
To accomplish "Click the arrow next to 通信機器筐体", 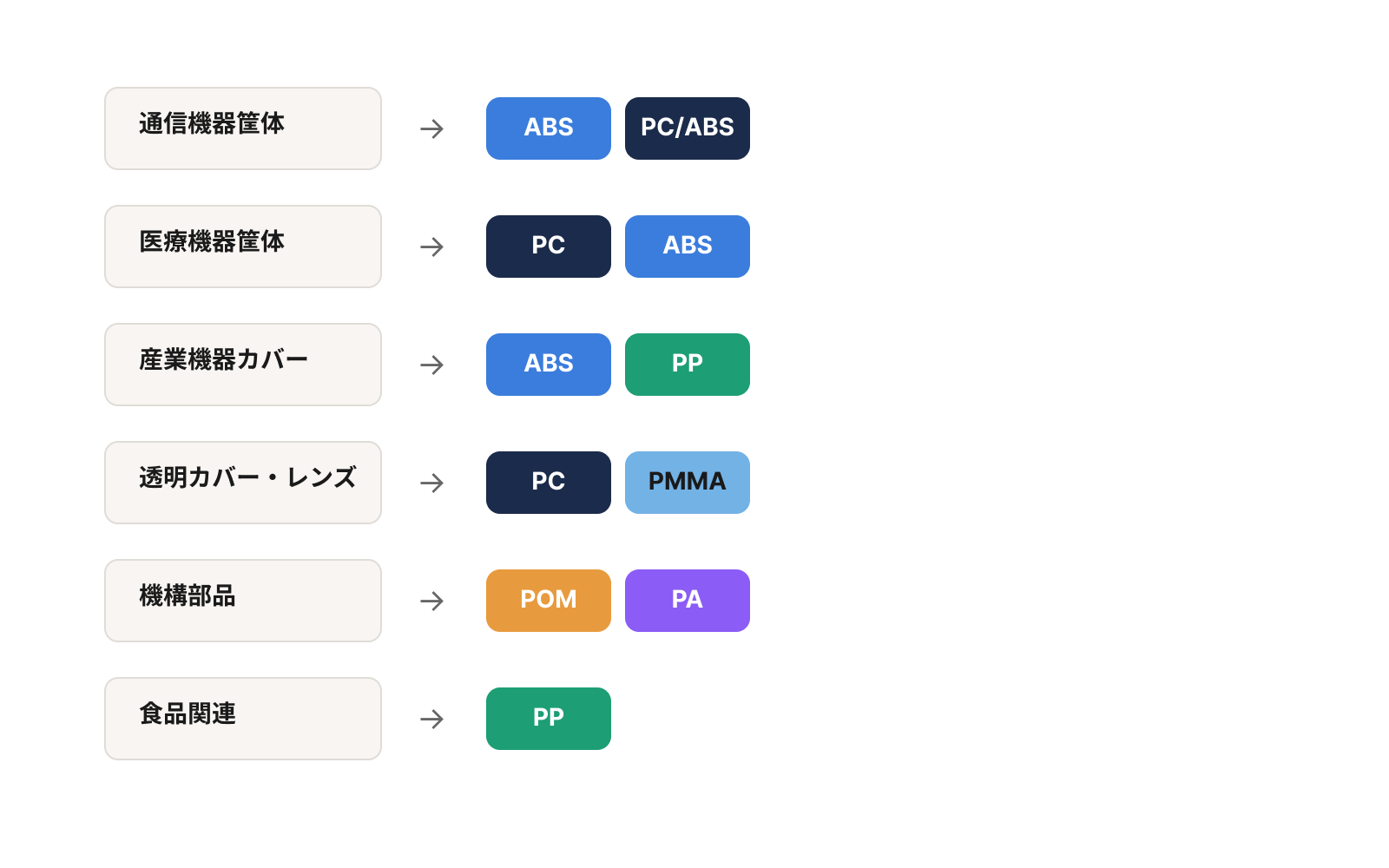I will click(x=431, y=128).
